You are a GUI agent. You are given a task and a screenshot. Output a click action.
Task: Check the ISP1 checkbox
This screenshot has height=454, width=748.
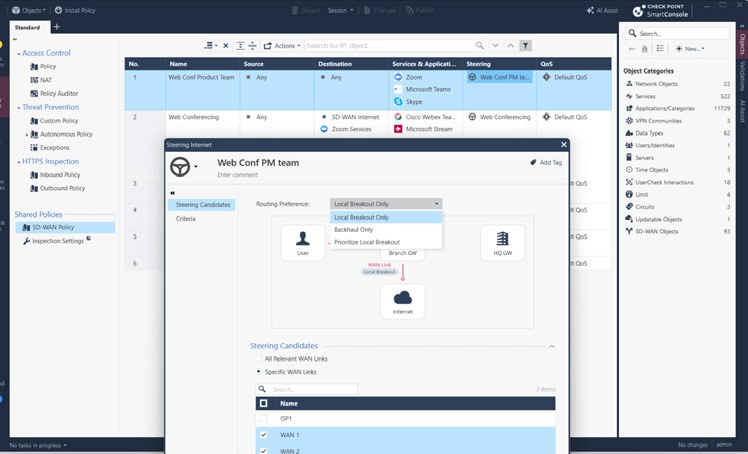click(x=263, y=419)
